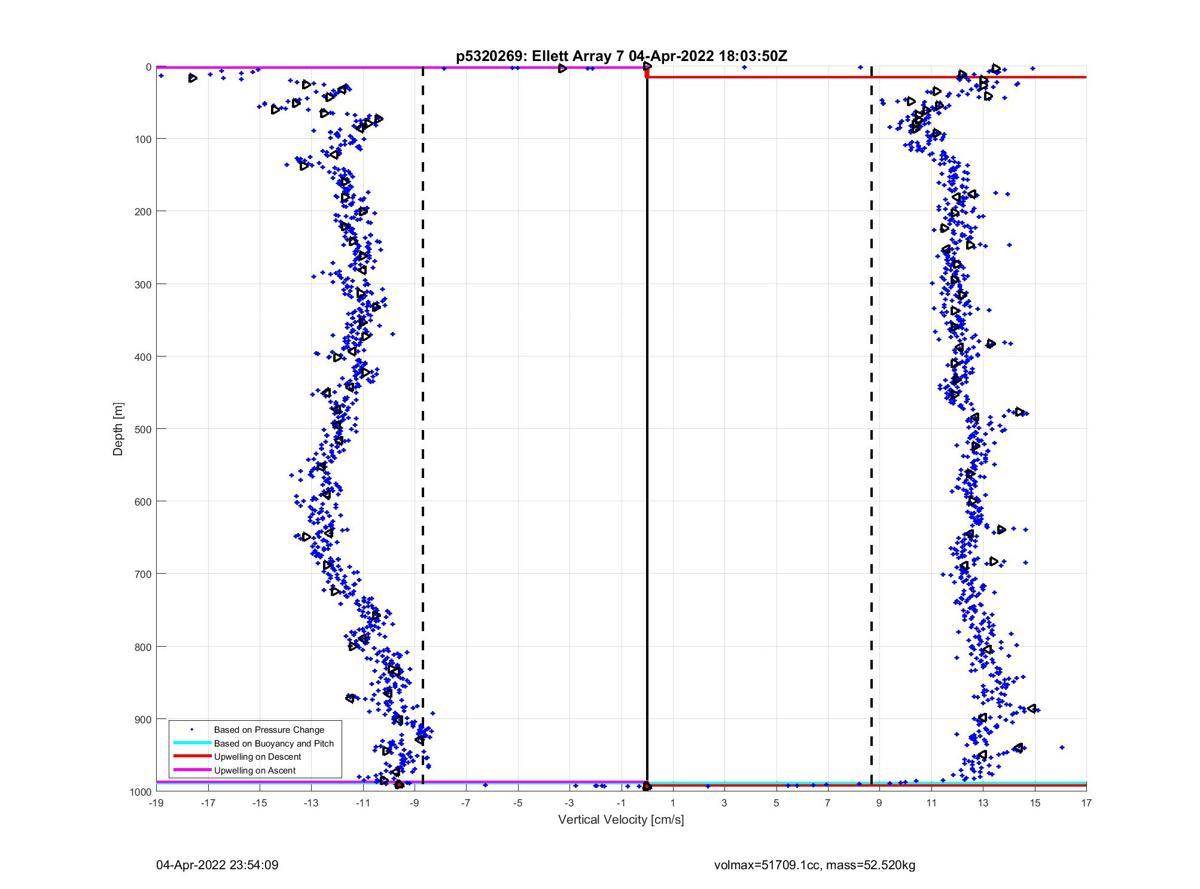Click legend entry 'Based on Pressure Change'

(269, 730)
